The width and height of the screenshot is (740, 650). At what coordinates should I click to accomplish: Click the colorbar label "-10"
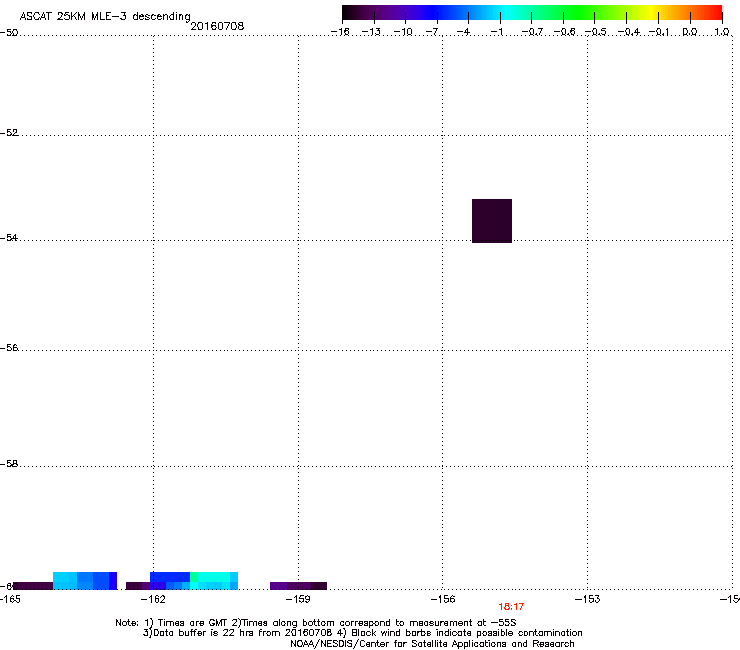coord(403,32)
